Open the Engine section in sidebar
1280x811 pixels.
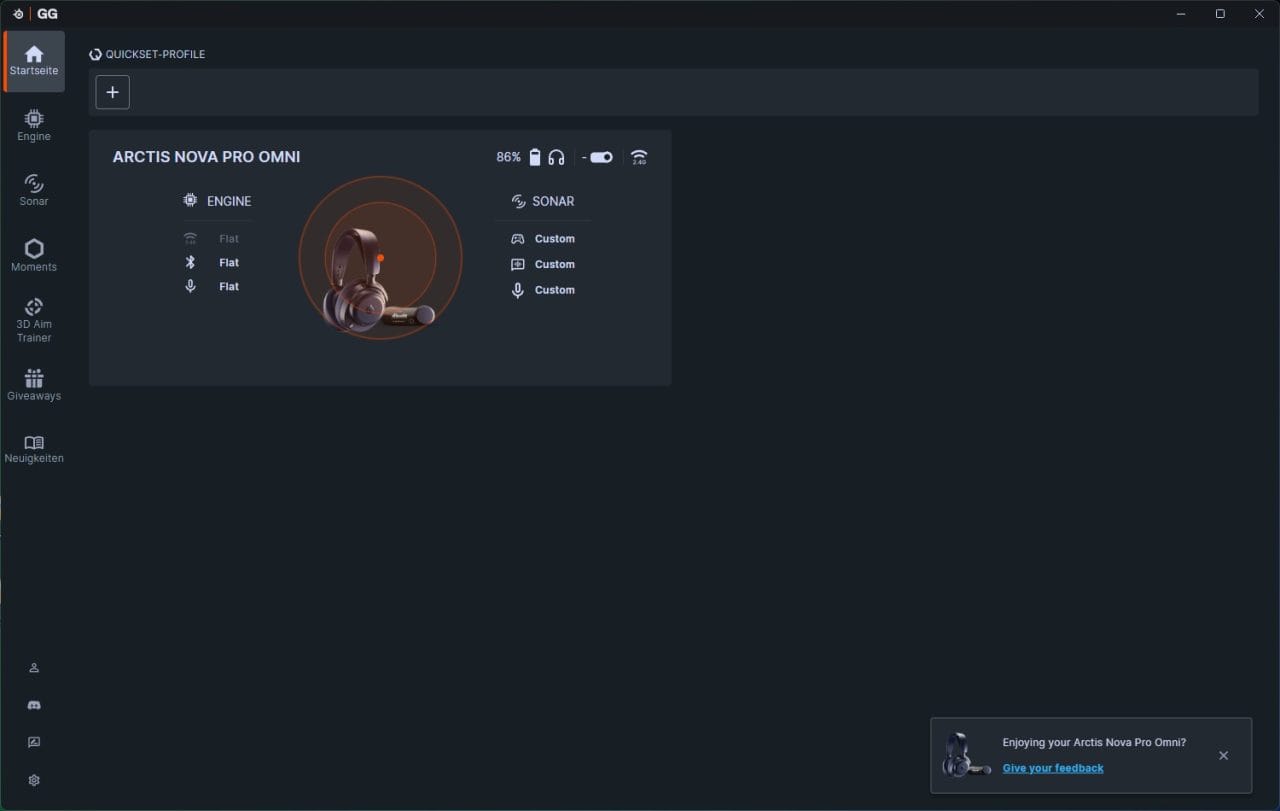pyautogui.click(x=34, y=126)
